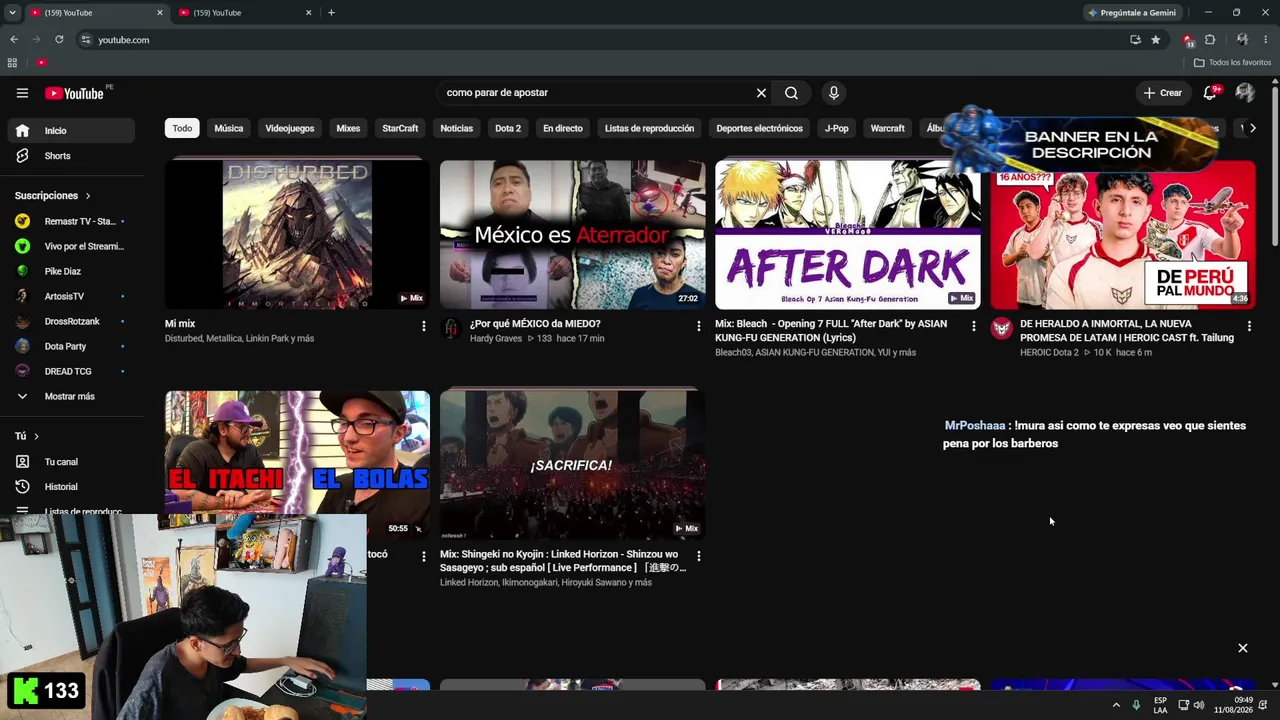Select the 'StarCraft' filter chip
The width and height of the screenshot is (1280, 720).
[400, 128]
